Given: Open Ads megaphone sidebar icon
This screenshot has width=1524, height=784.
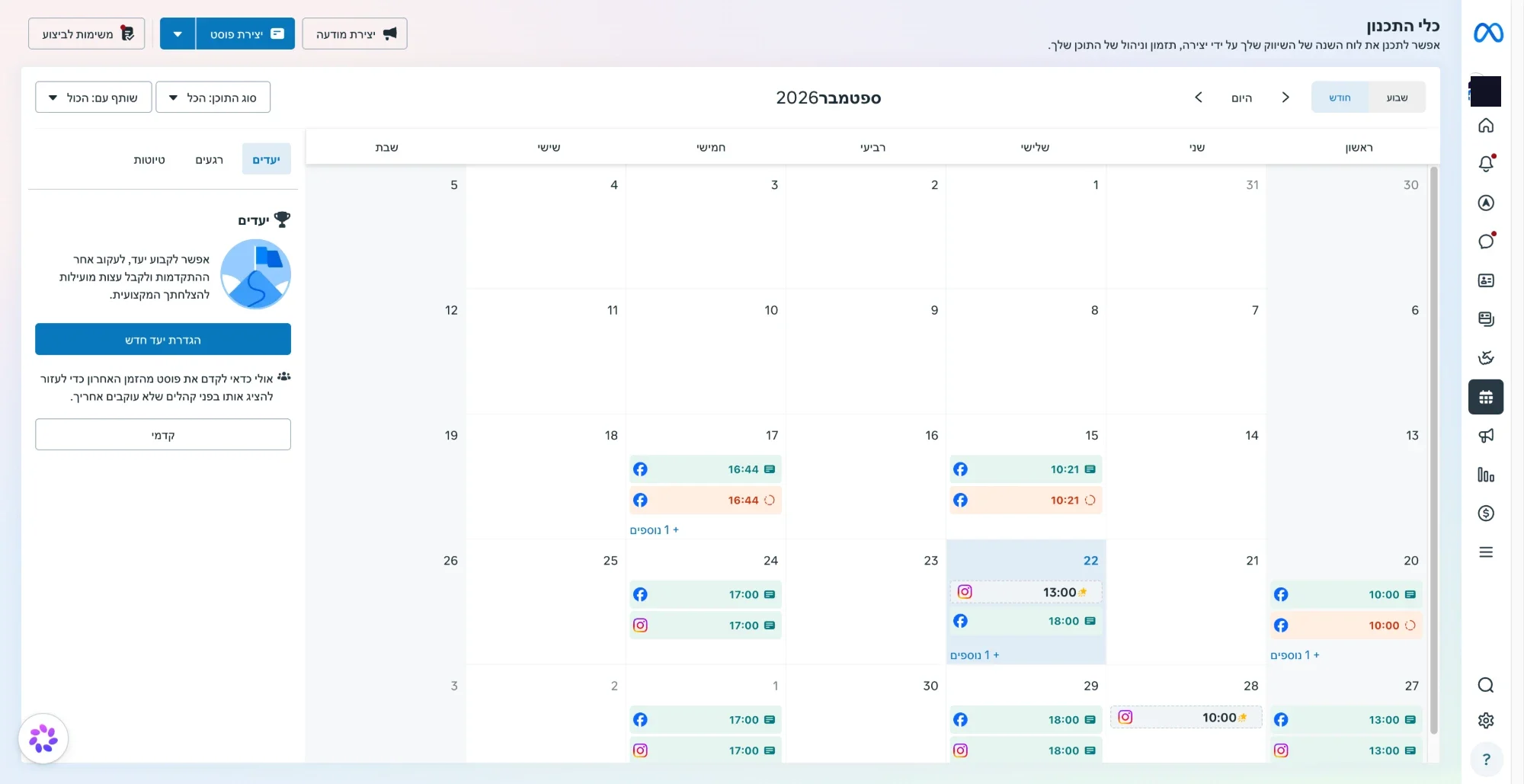Looking at the screenshot, I should coord(1486,436).
